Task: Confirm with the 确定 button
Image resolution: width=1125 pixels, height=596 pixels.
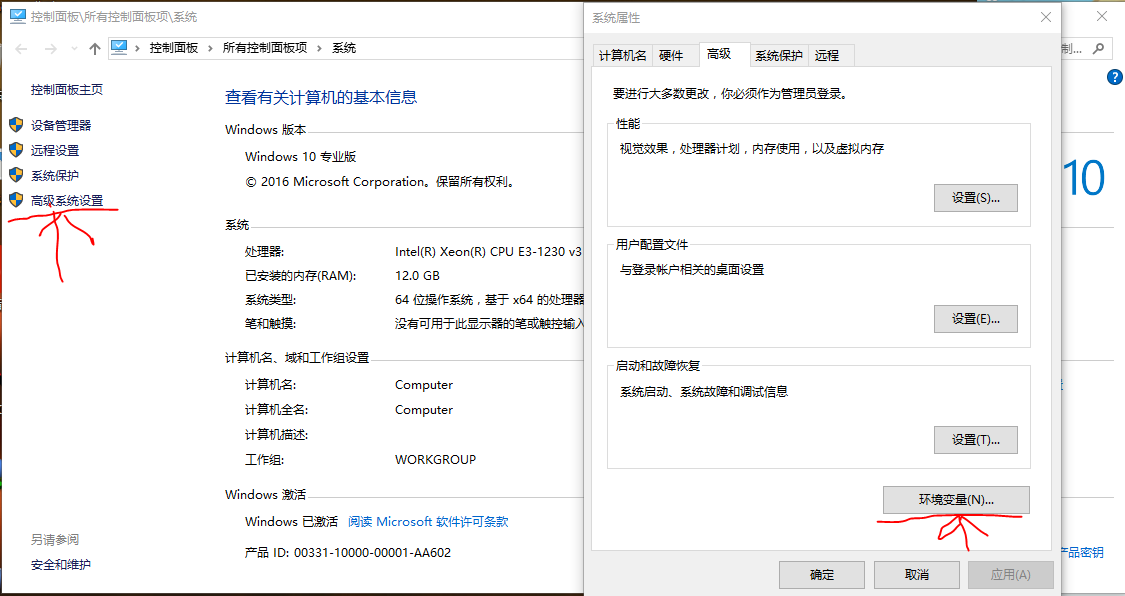Action: (822, 574)
